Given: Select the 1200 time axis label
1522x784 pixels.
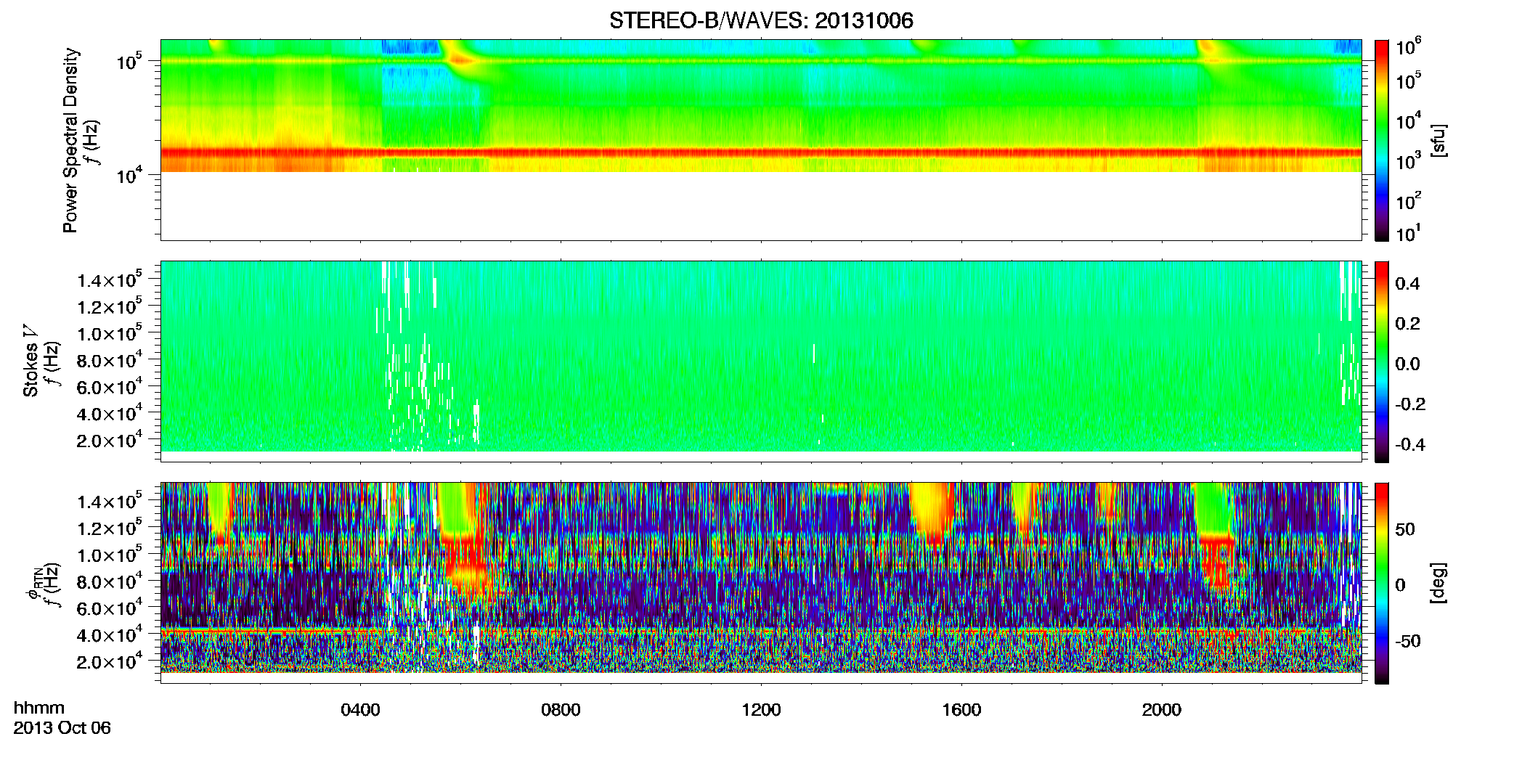Looking at the screenshot, I should [x=761, y=710].
